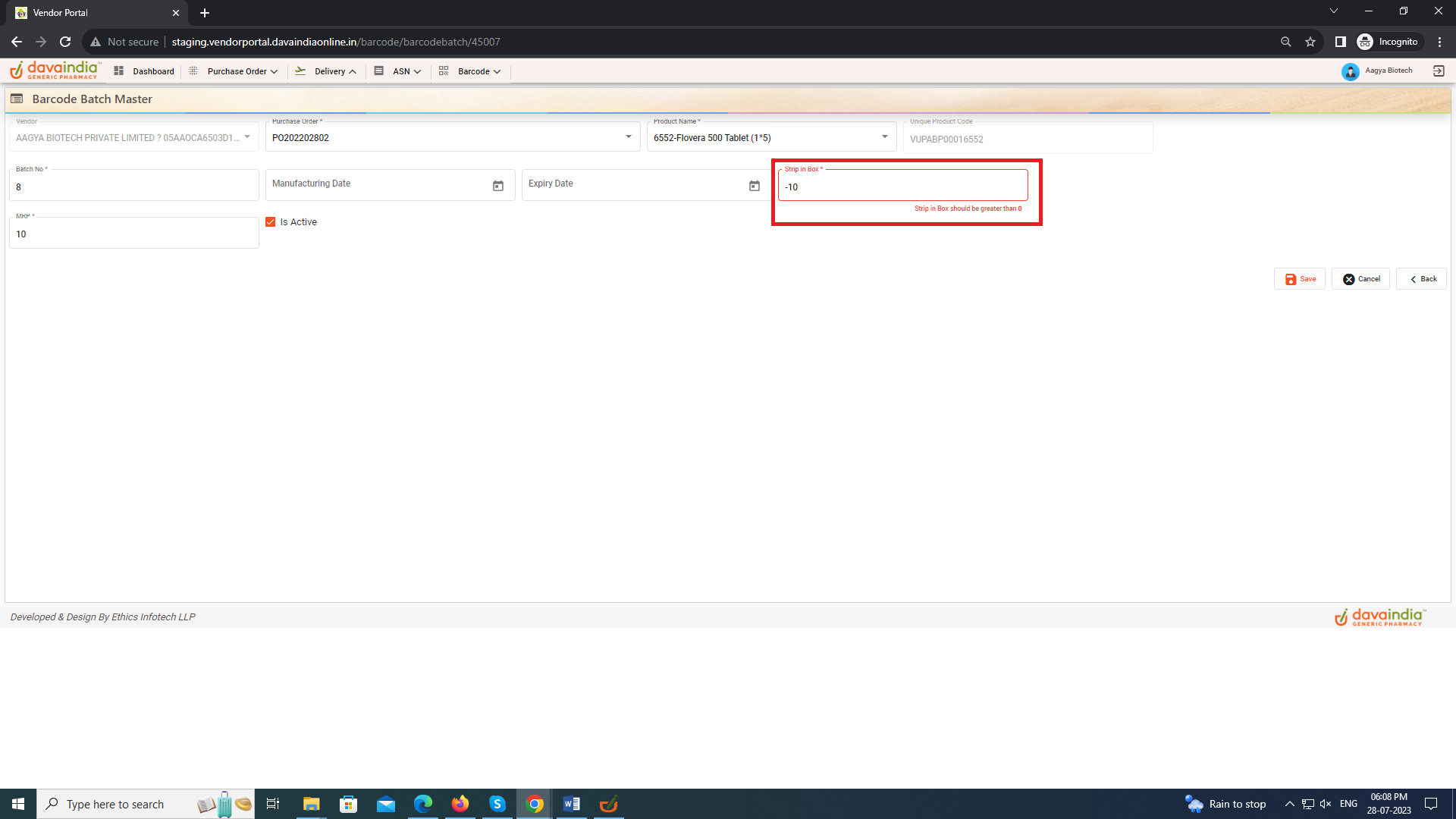Click the Strip in Box input field
The width and height of the screenshot is (1456, 819).
[x=902, y=187]
